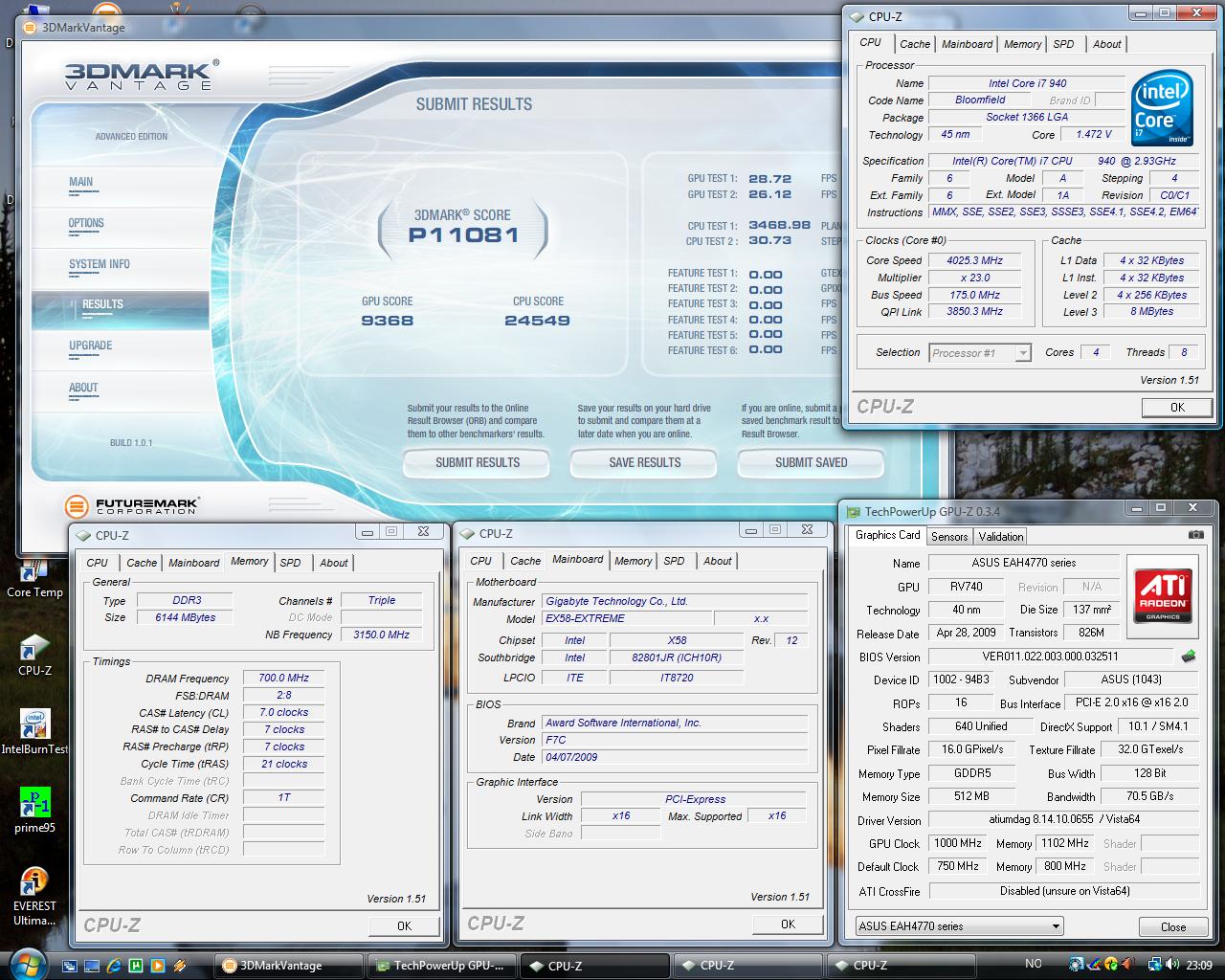The image size is (1225, 980).
Task: Click OK in the CPU-Z Memory window
Action: point(404,925)
